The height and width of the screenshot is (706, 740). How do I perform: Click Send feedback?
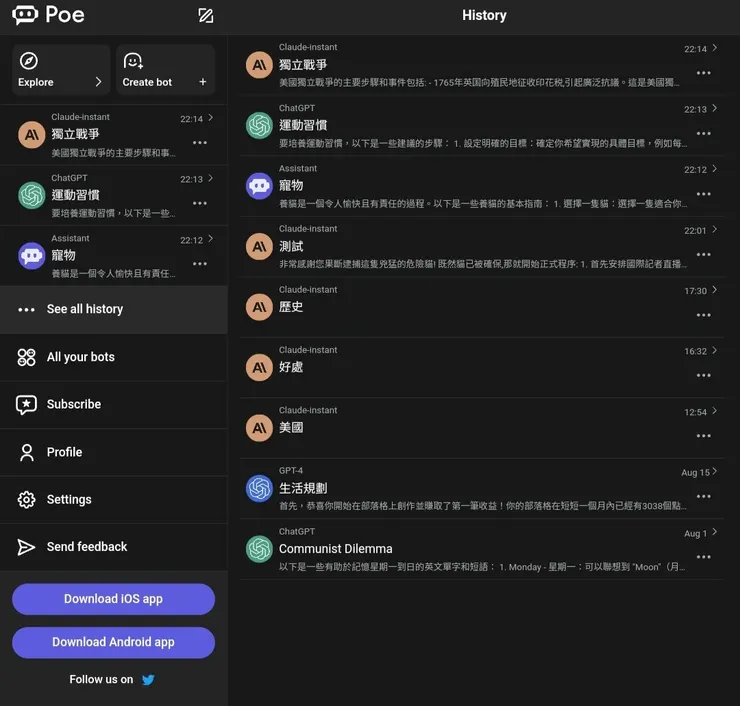114,546
